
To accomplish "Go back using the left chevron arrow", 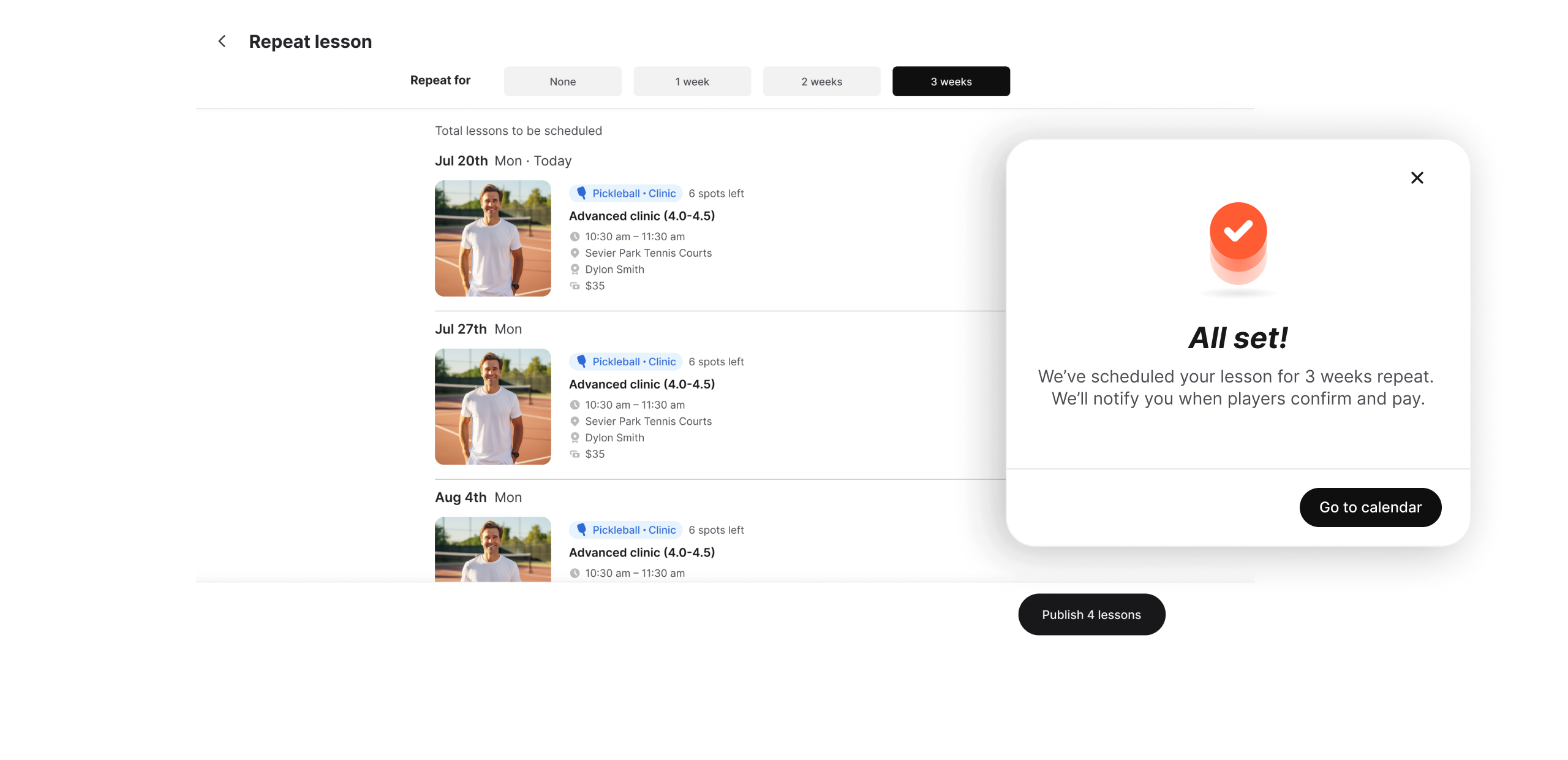I will coord(222,41).
